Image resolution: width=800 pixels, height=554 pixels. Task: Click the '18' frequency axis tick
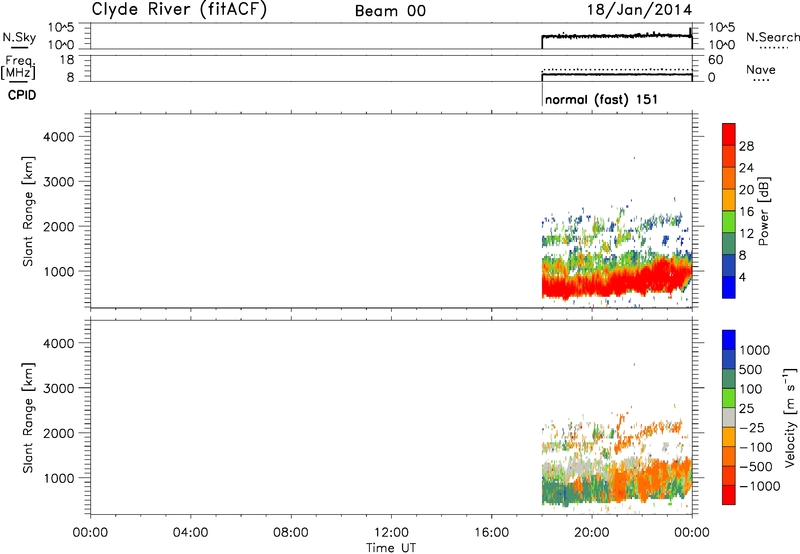67,60
